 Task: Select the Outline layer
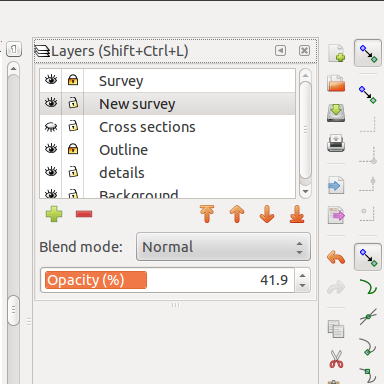[x=123, y=150]
